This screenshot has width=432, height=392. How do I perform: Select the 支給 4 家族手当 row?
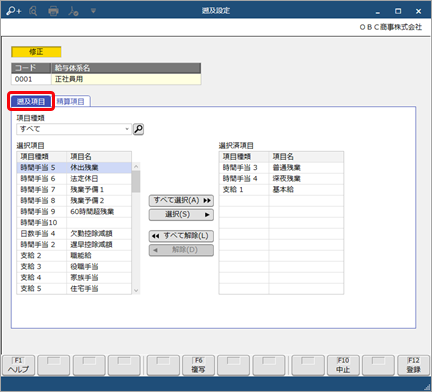pos(74,278)
